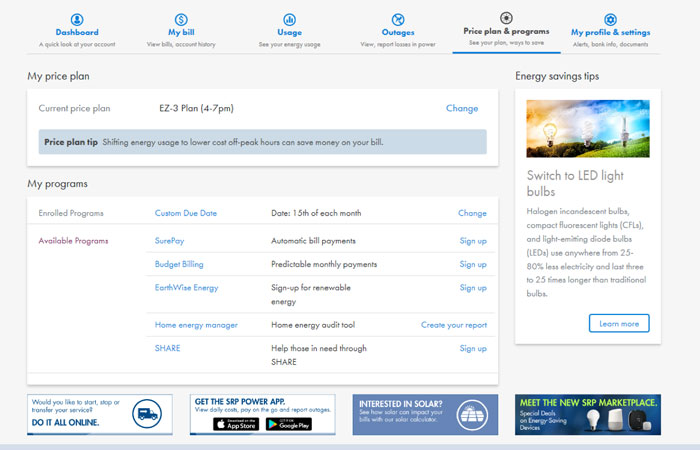Image resolution: width=700 pixels, height=450 pixels.
Task: Open the App Store download badge
Action: (236, 424)
